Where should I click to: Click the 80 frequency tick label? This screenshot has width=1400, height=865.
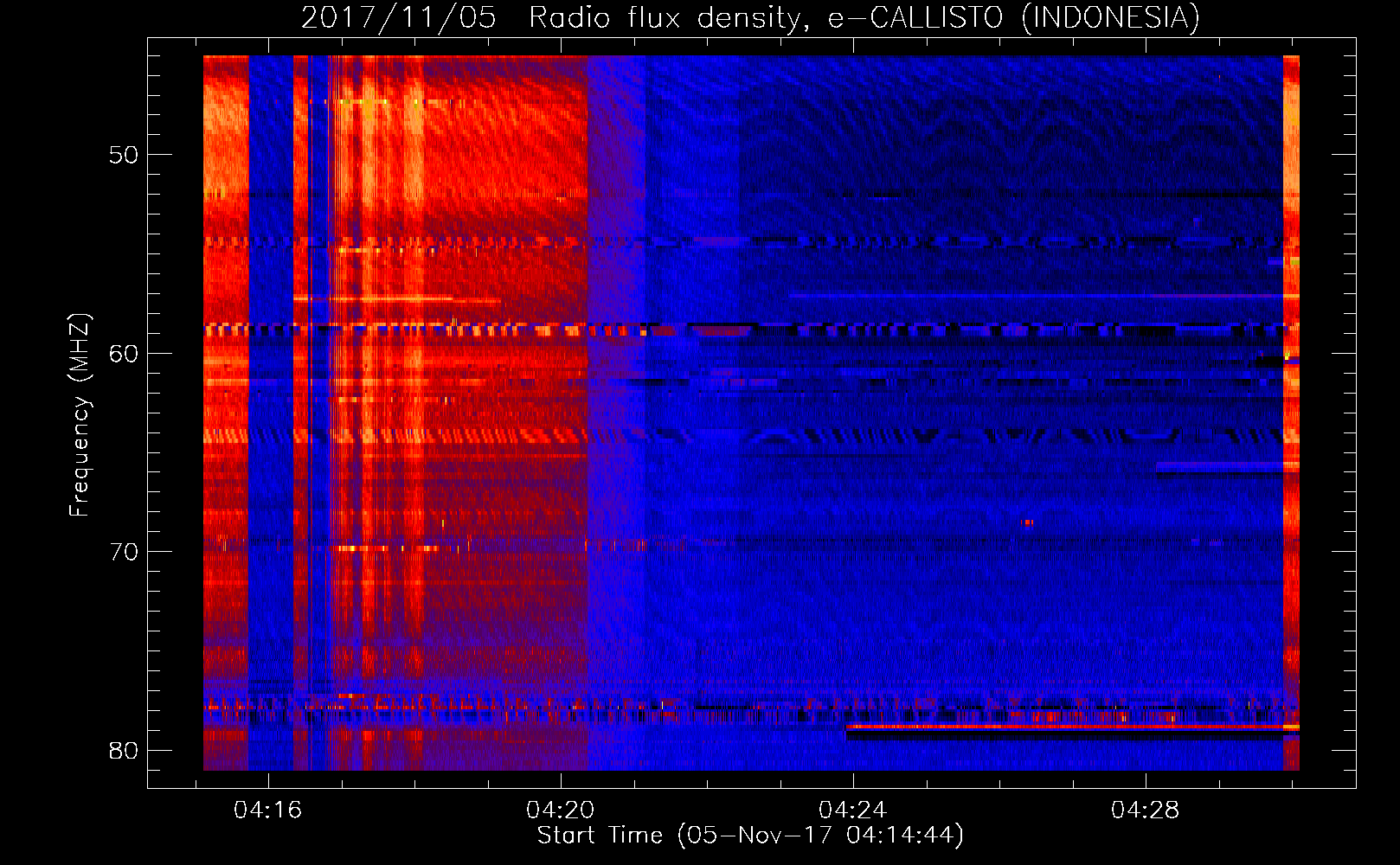point(124,751)
